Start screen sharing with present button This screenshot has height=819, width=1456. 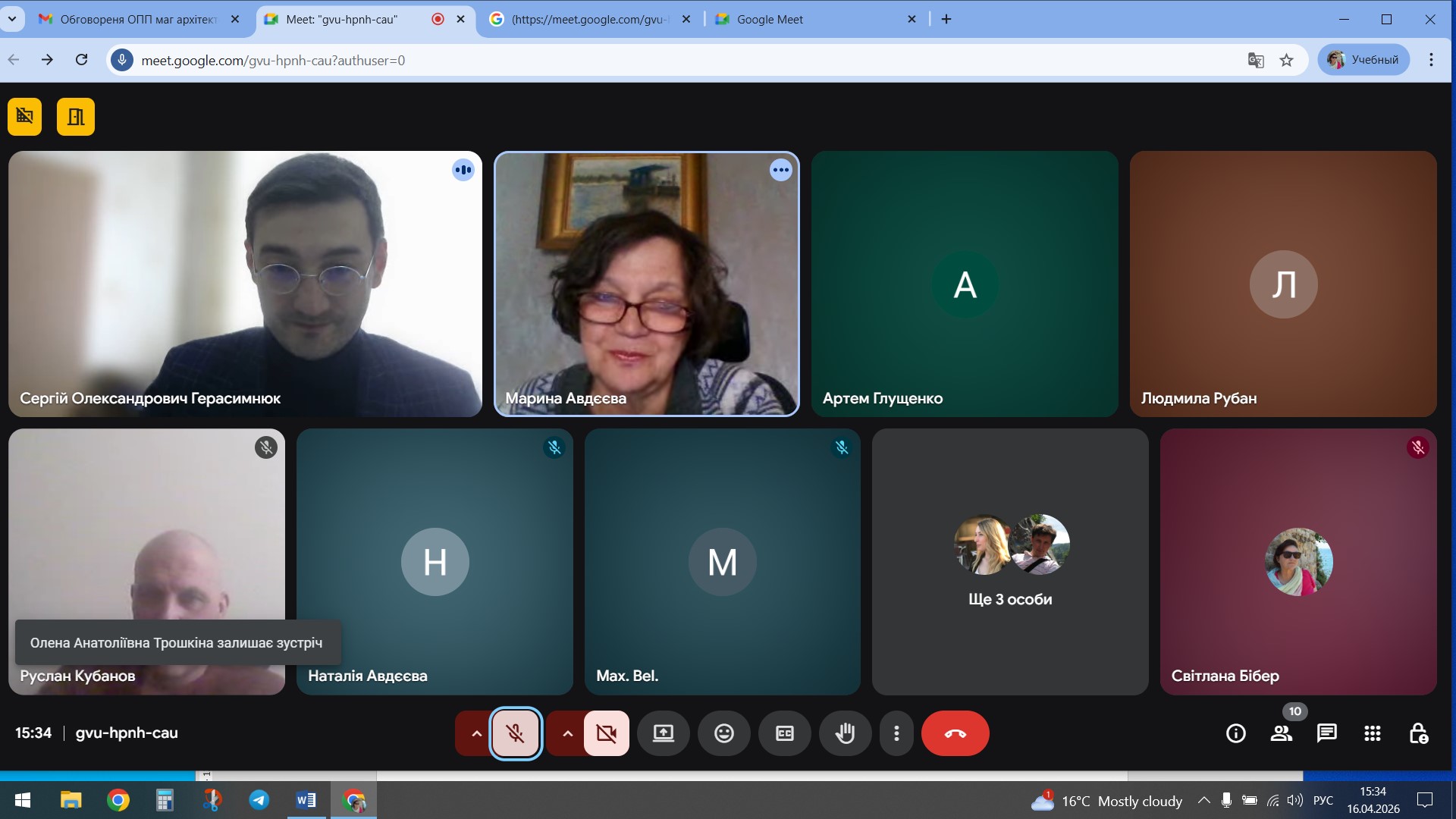[663, 733]
